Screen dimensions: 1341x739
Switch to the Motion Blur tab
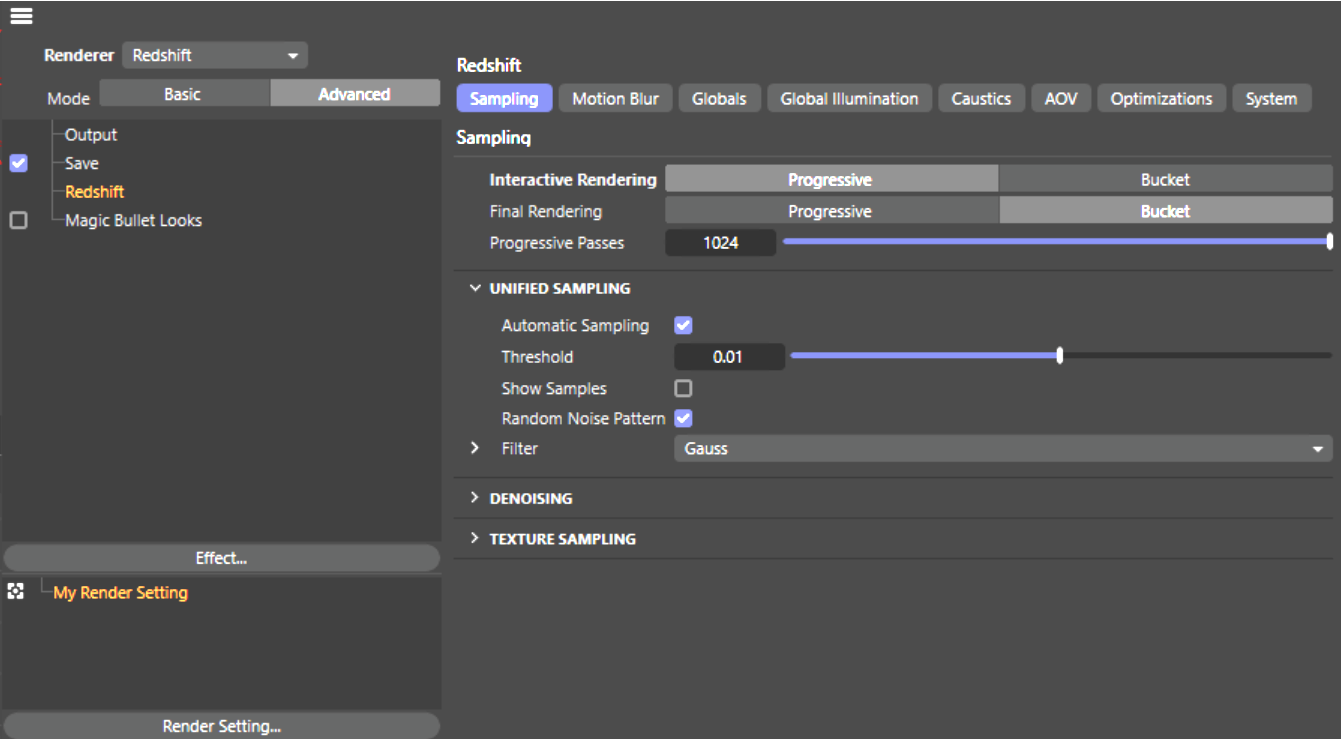pos(615,98)
